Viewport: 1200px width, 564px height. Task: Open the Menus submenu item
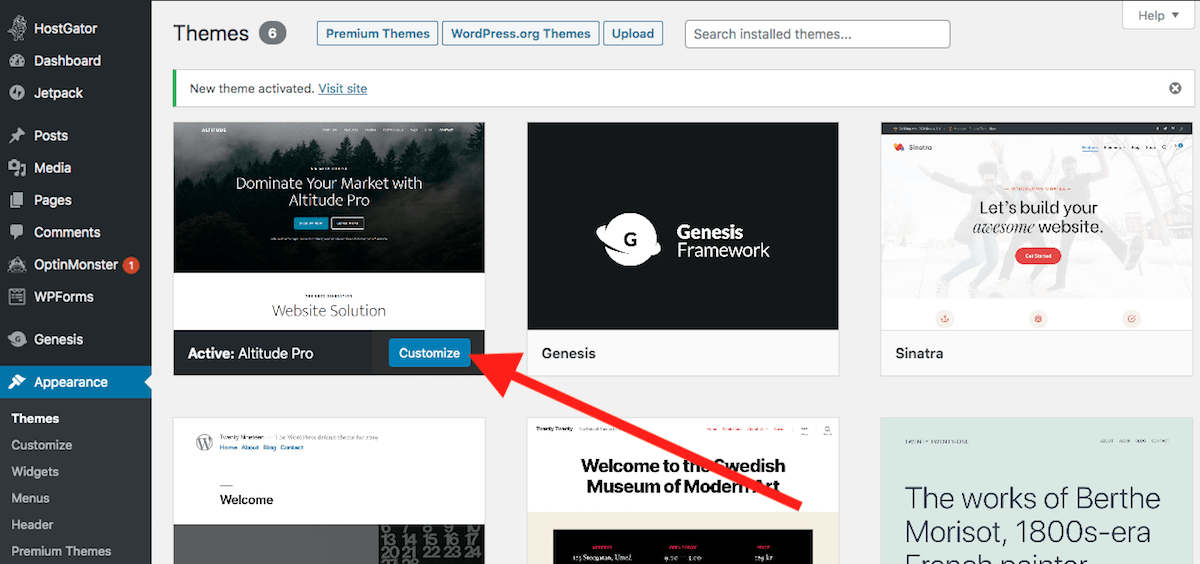30,498
